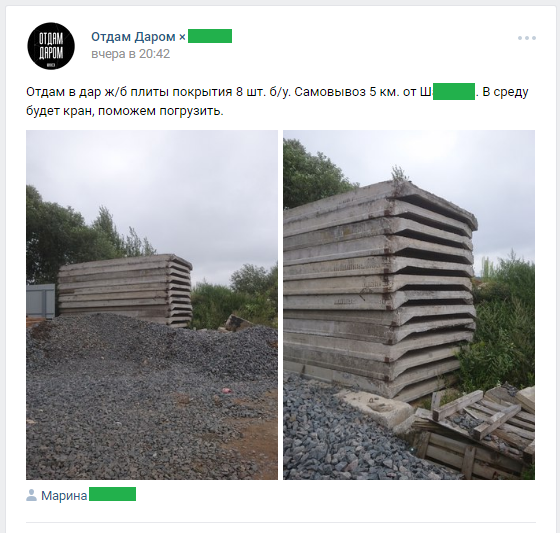Viewport: 560px width, 533px height.
Task: Click the × separator in post header
Action: pyautogui.click(x=182, y=37)
